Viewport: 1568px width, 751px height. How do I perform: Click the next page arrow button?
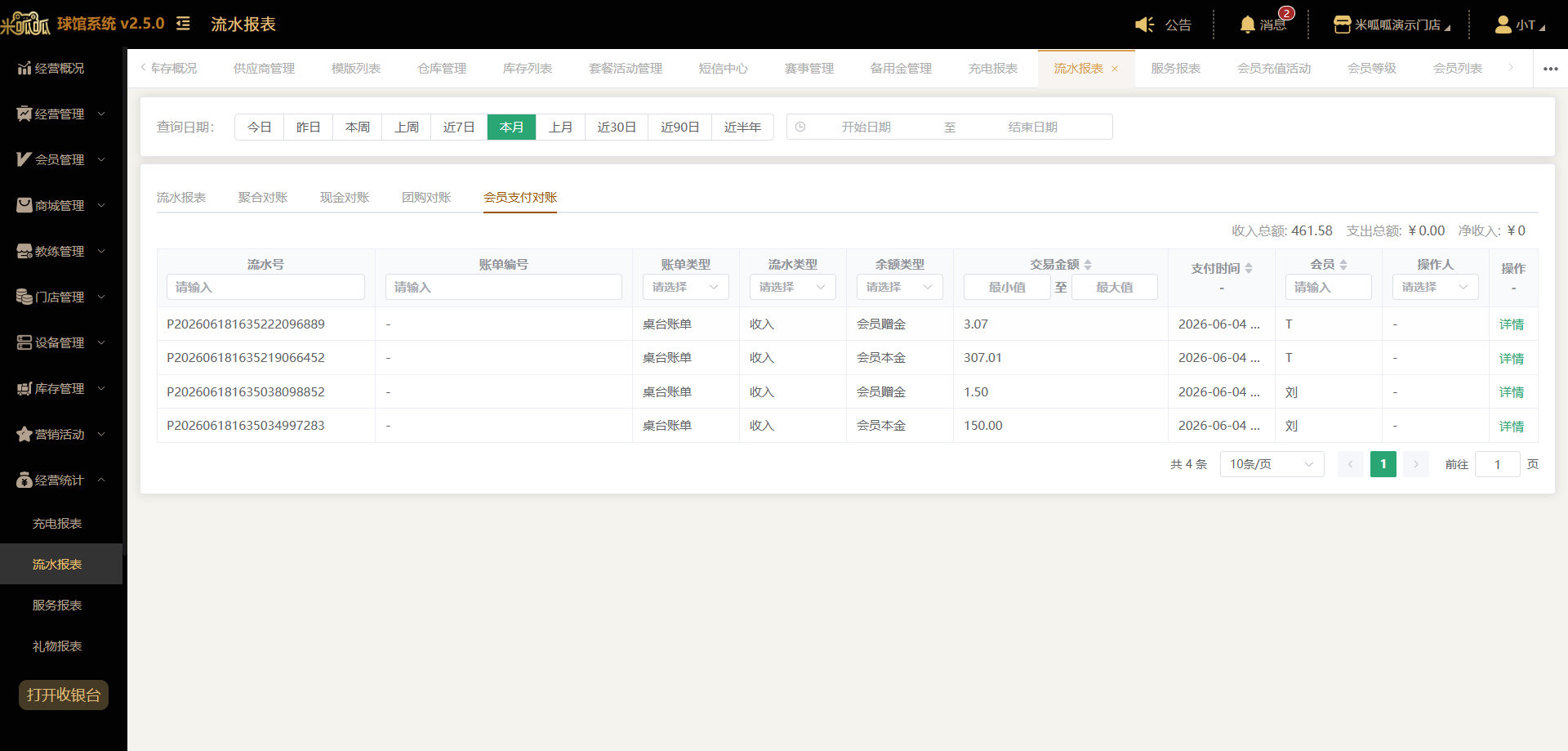(1416, 464)
